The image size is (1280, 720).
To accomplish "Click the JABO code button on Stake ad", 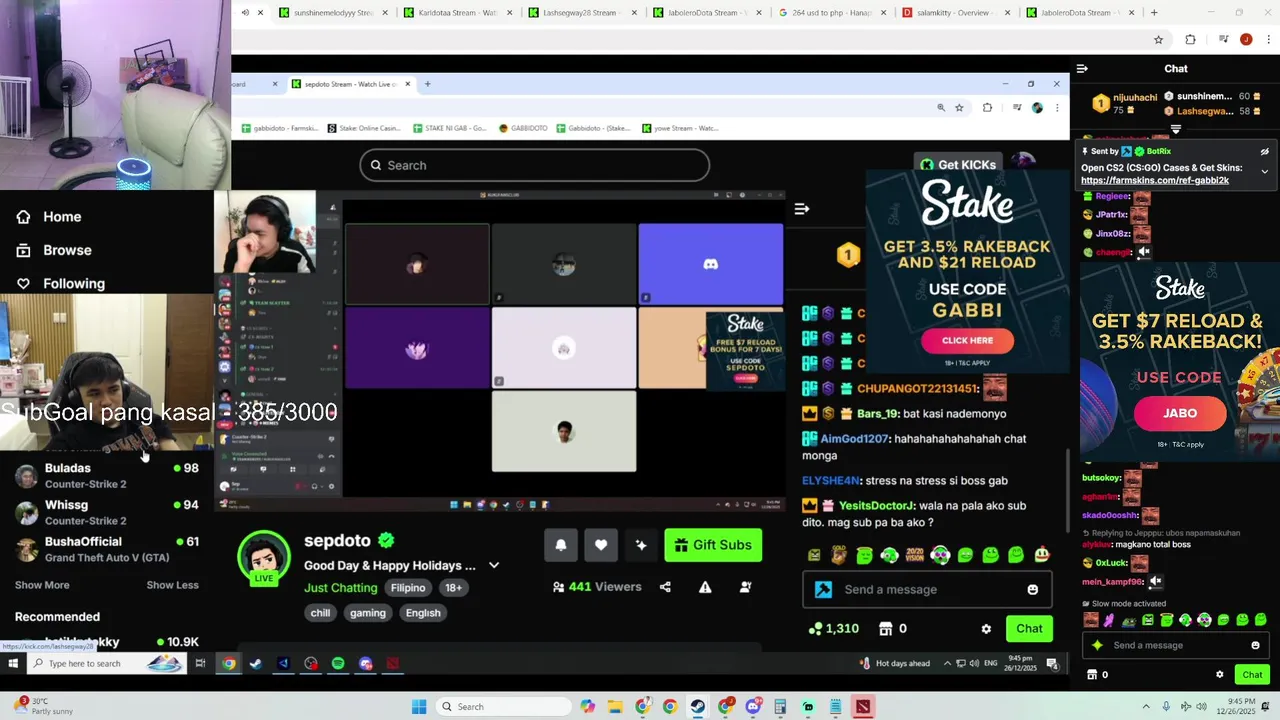I will [1180, 413].
